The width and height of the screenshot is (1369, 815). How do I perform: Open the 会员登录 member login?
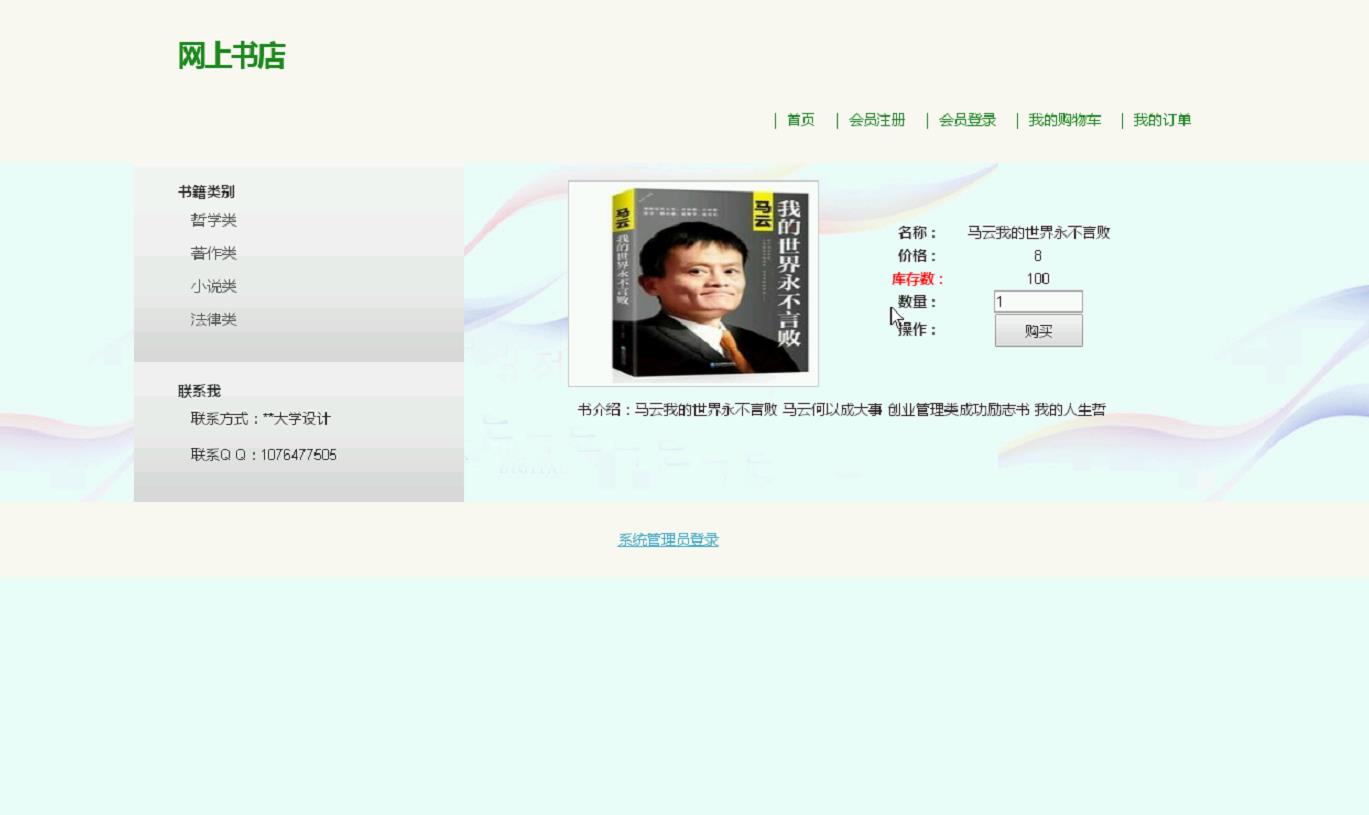967,120
